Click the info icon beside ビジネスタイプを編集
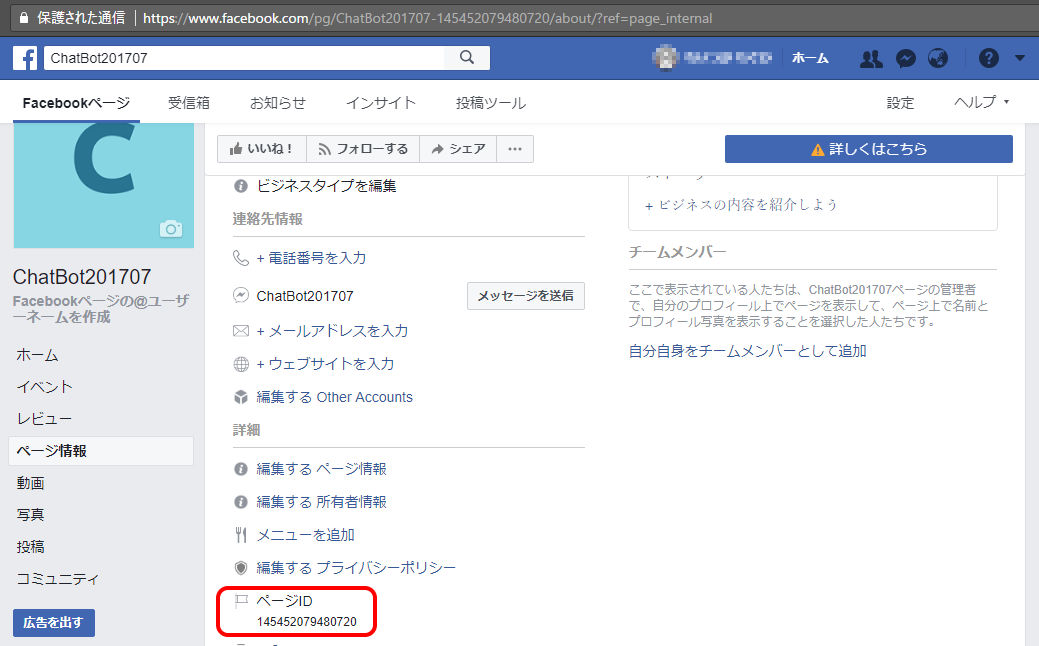Screen dimensions: 1039x646 (x=241, y=186)
